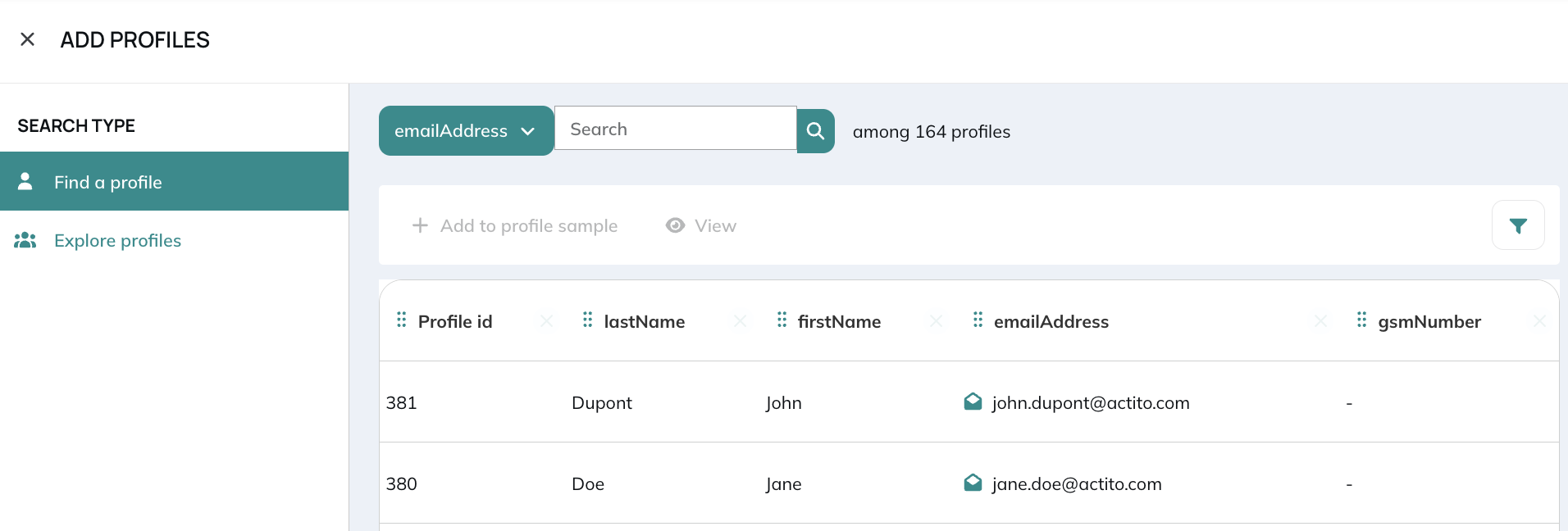Click the drag handle beside lastName column
The image size is (1568, 531).
[x=587, y=320]
